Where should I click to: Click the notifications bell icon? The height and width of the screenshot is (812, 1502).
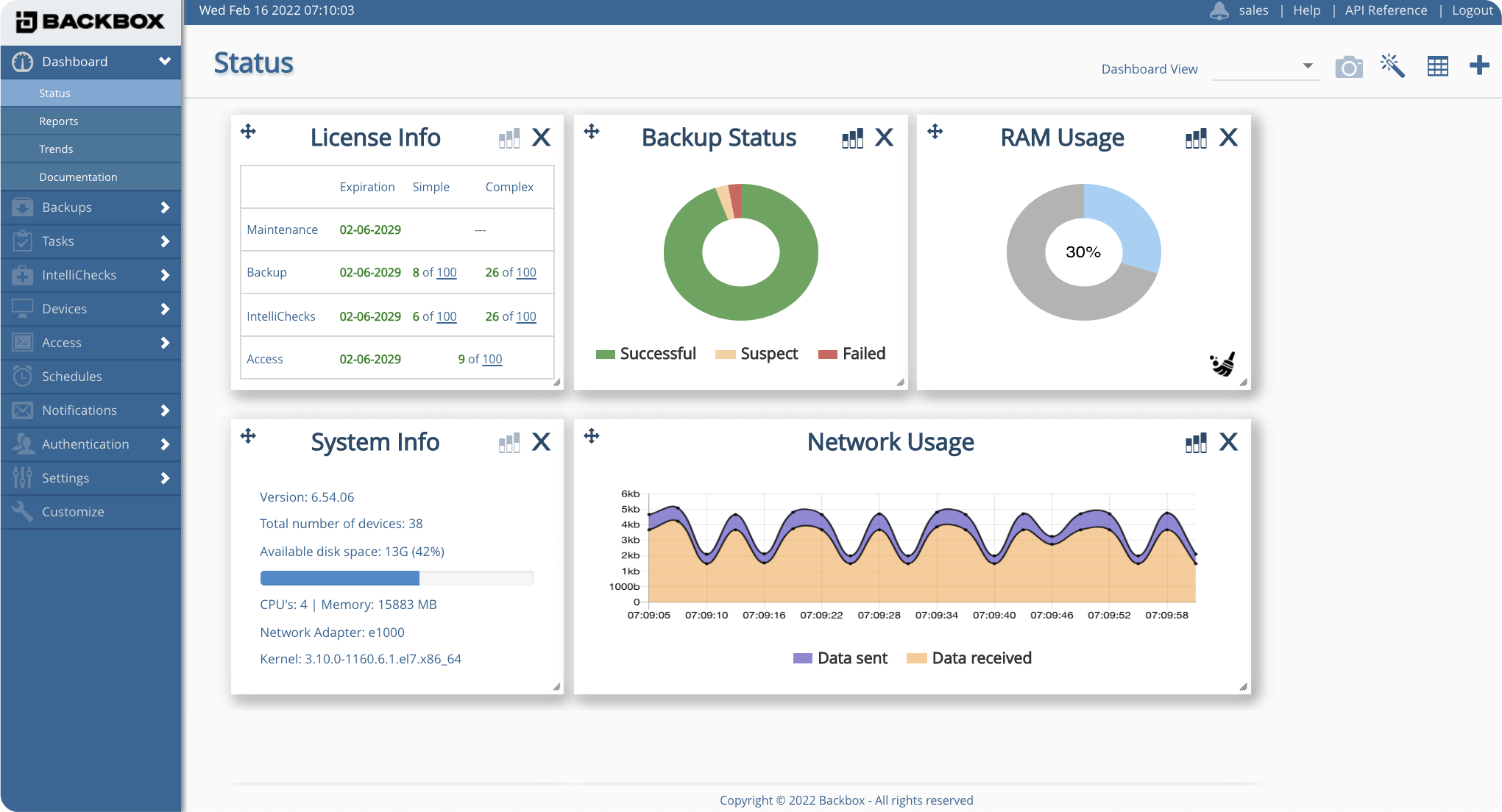[x=1220, y=10]
